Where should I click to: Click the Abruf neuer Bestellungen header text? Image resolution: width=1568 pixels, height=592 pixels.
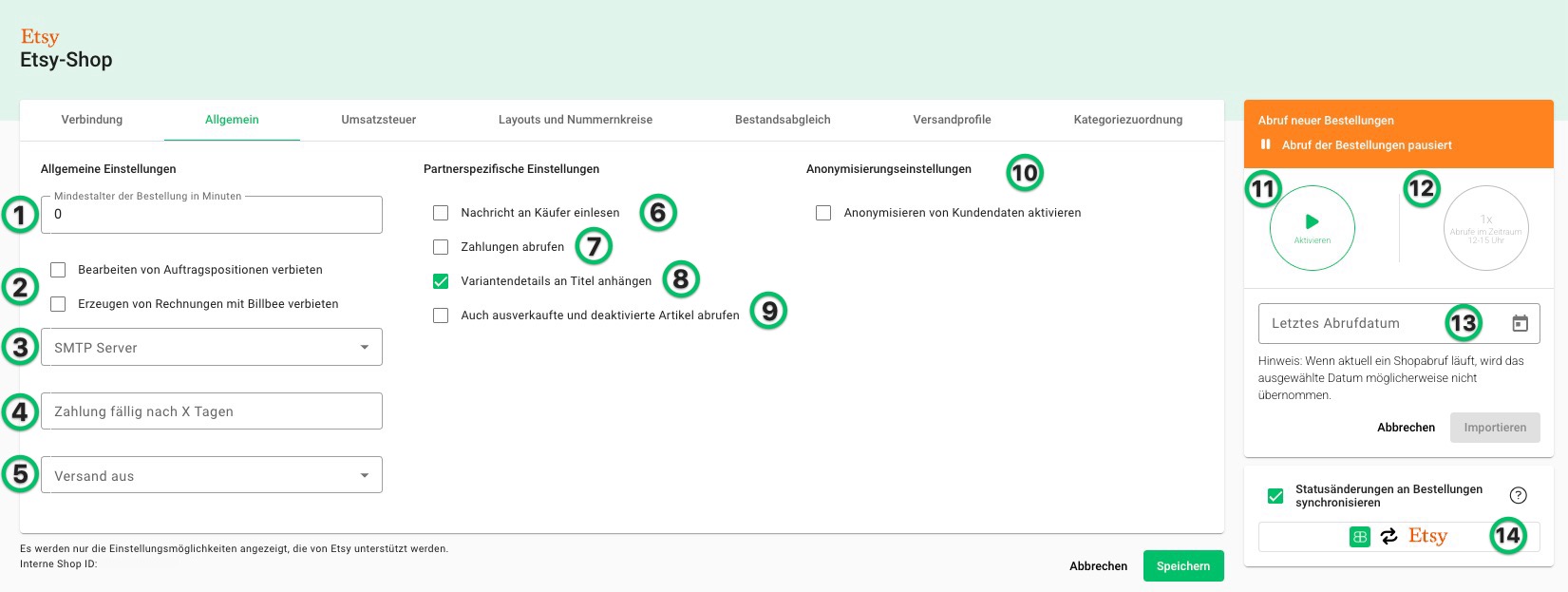click(x=1326, y=121)
